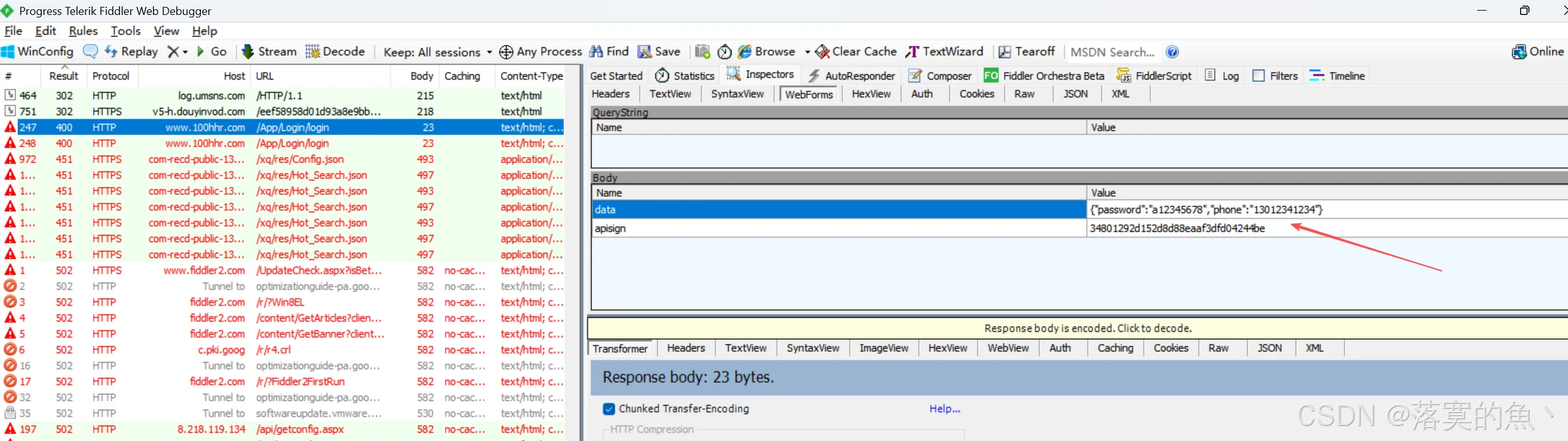Open the Composer tab
The height and width of the screenshot is (441, 1568).
tap(940, 76)
